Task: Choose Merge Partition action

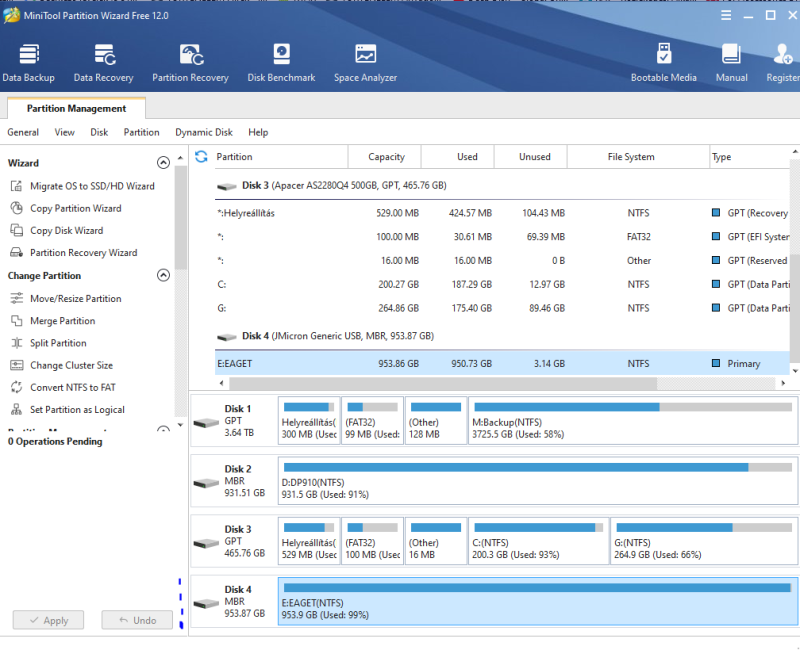Action: 63,320
